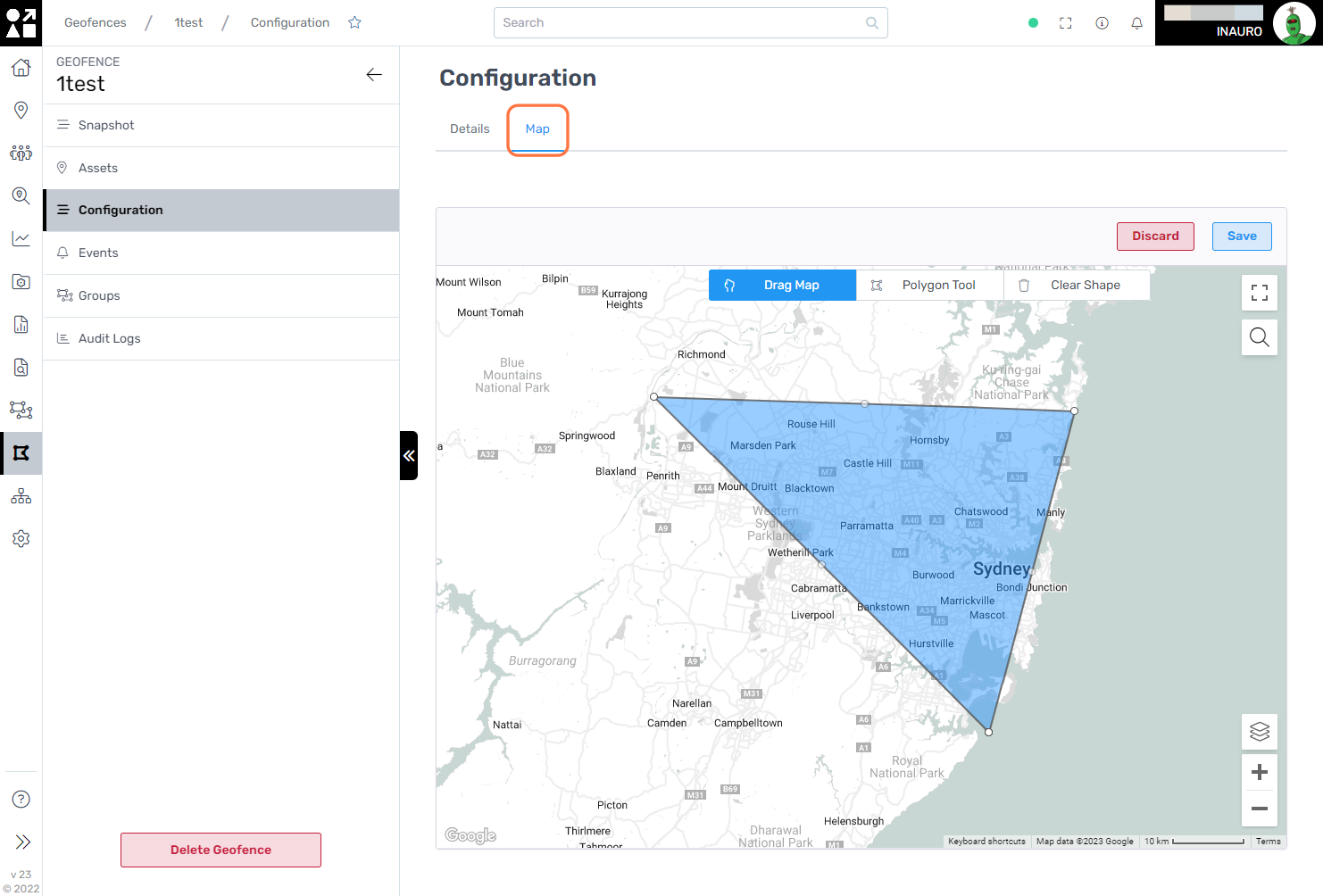The height and width of the screenshot is (896, 1323).
Task: Click the polygon vertex at bottom near Royal National Park
Action: 988,732
